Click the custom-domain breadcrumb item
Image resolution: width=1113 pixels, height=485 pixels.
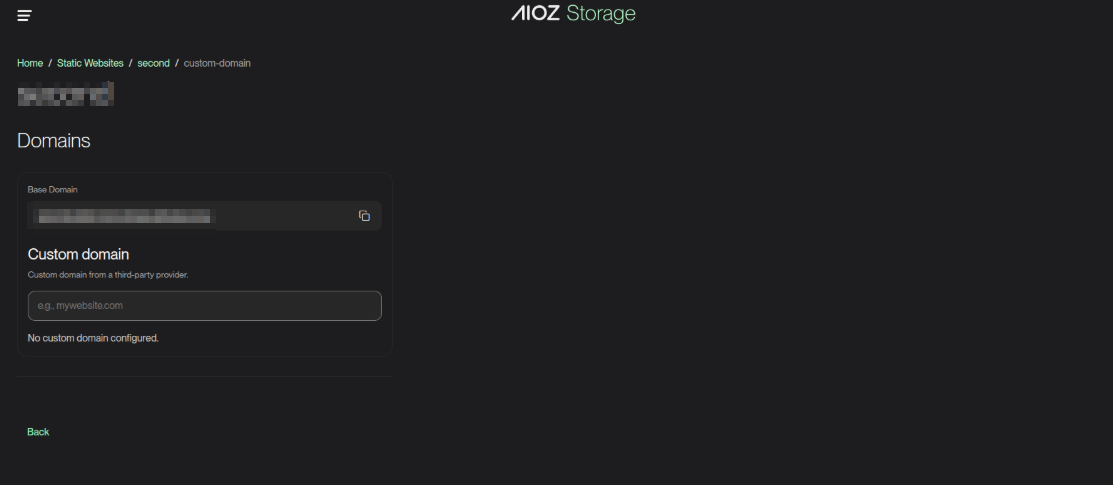click(217, 63)
